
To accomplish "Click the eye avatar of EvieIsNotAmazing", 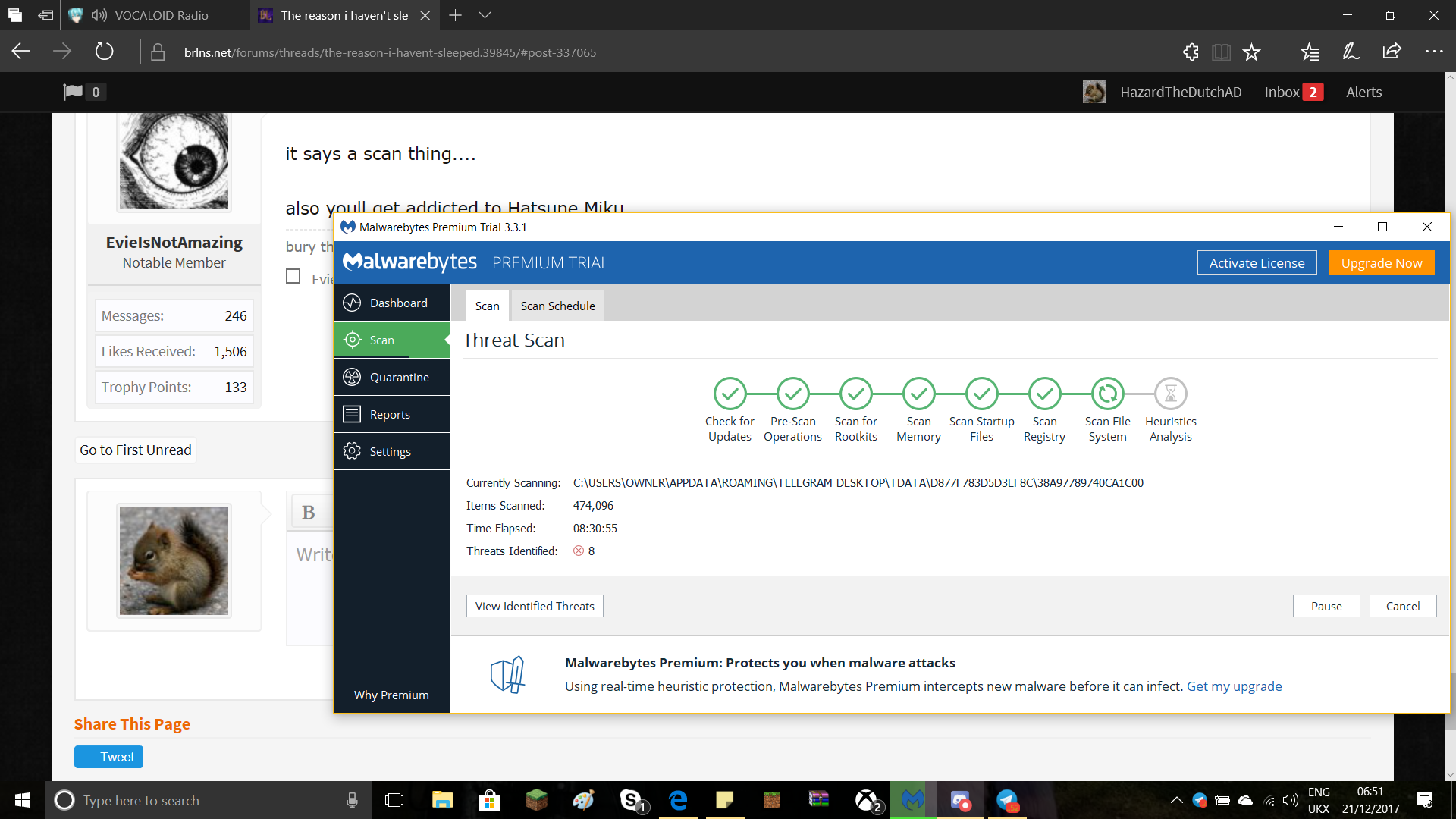I will click(x=174, y=162).
